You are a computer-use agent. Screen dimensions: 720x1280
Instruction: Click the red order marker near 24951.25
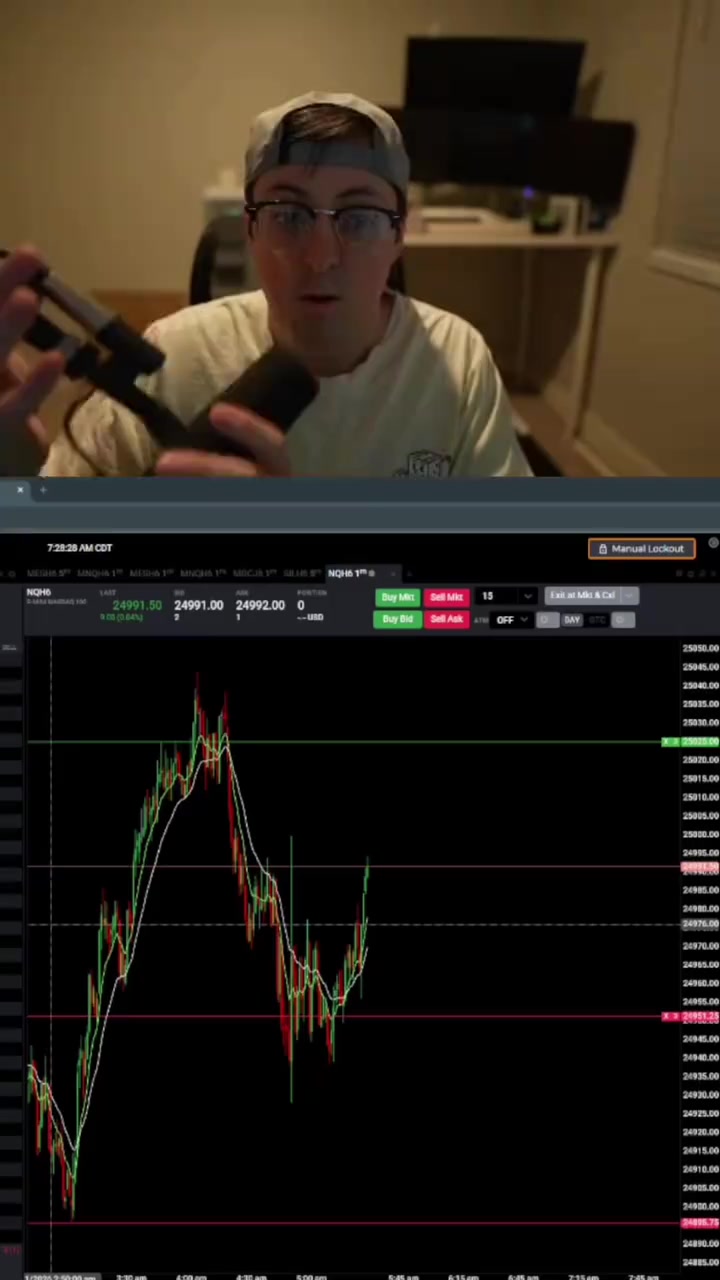click(690, 1017)
